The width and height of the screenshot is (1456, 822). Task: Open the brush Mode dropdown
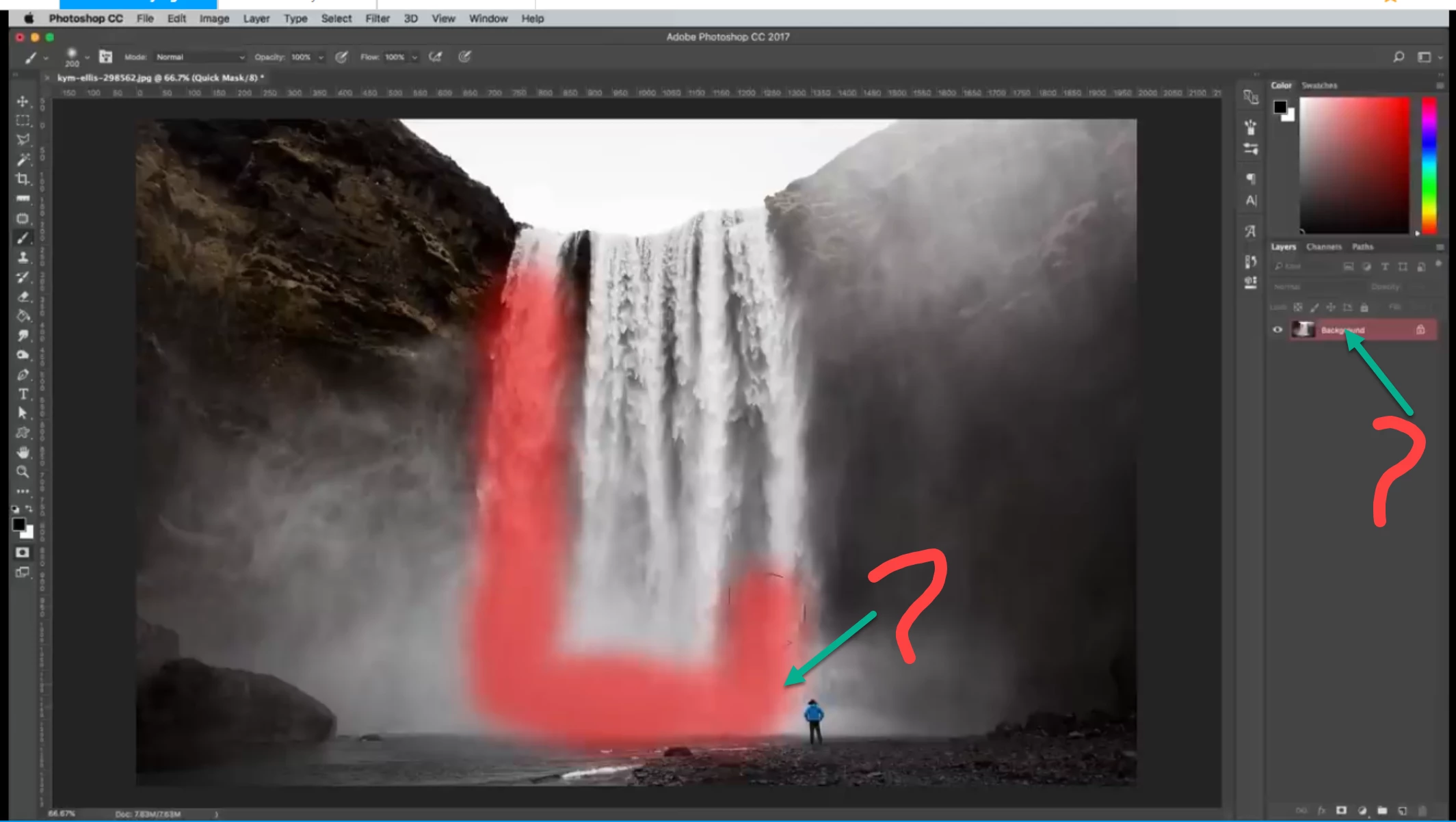(200, 57)
